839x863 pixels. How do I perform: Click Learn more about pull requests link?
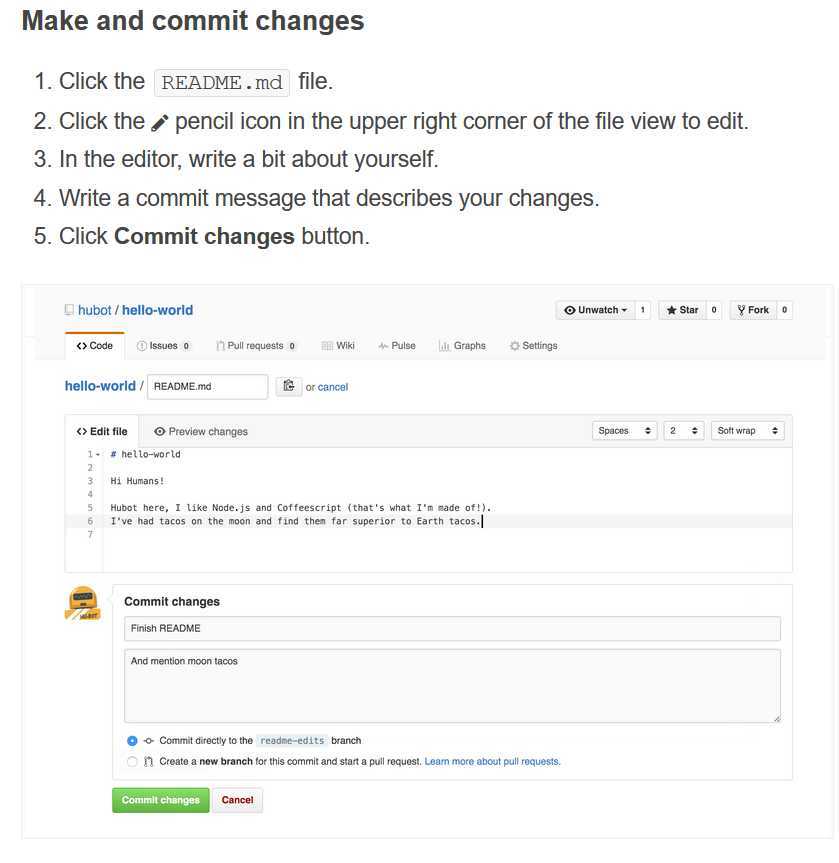tap(492, 762)
